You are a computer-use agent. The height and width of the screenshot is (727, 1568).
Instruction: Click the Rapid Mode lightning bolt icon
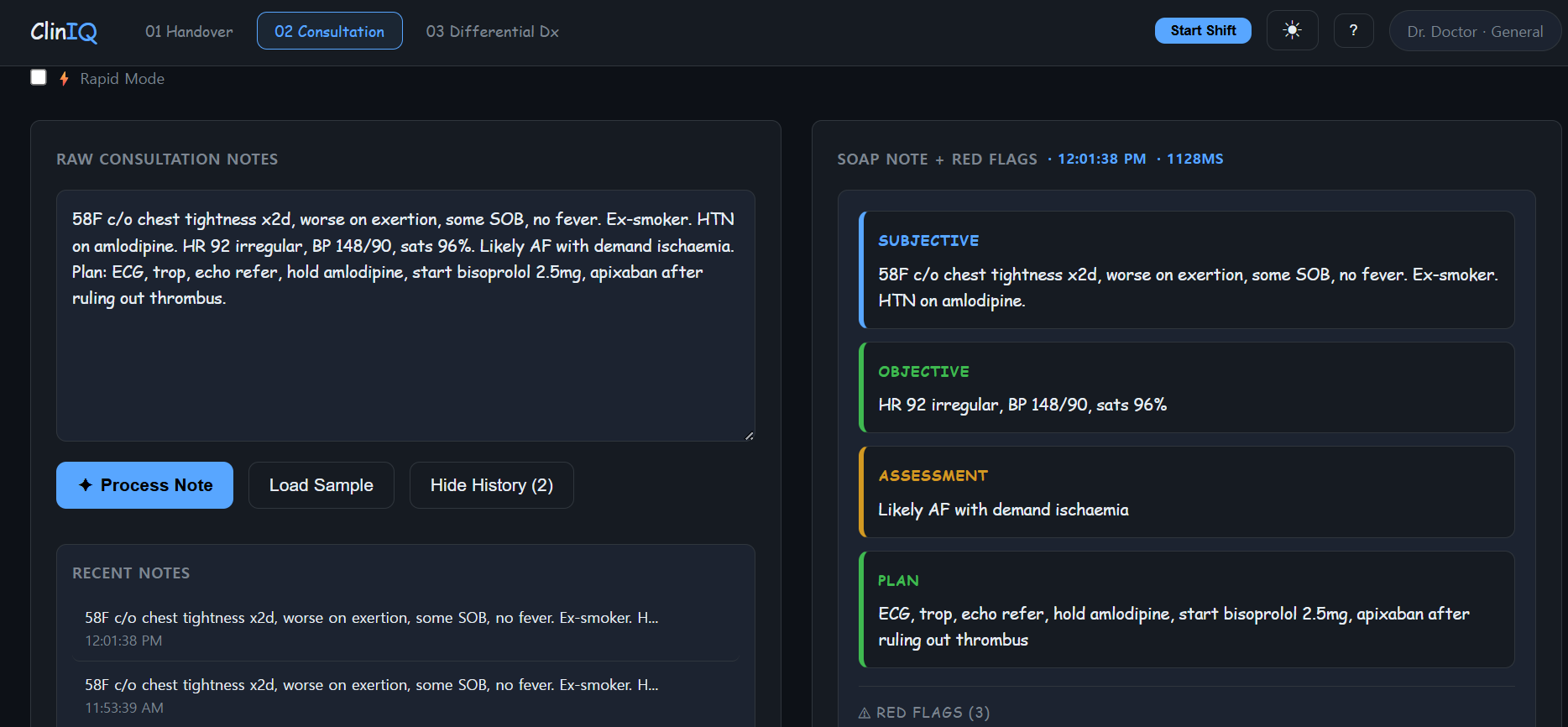coord(64,78)
